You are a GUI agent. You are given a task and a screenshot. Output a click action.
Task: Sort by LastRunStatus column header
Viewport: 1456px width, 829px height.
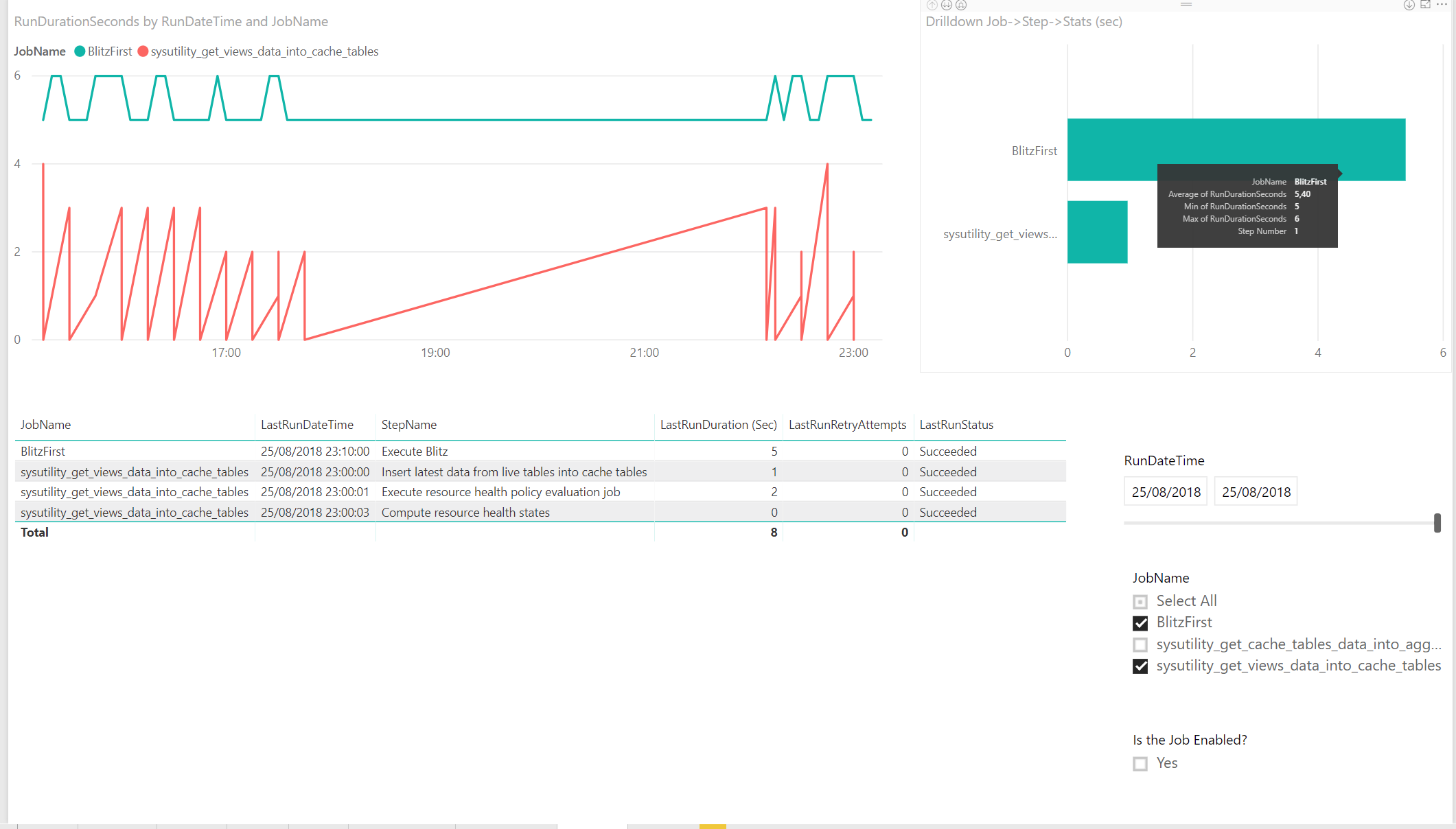point(956,425)
